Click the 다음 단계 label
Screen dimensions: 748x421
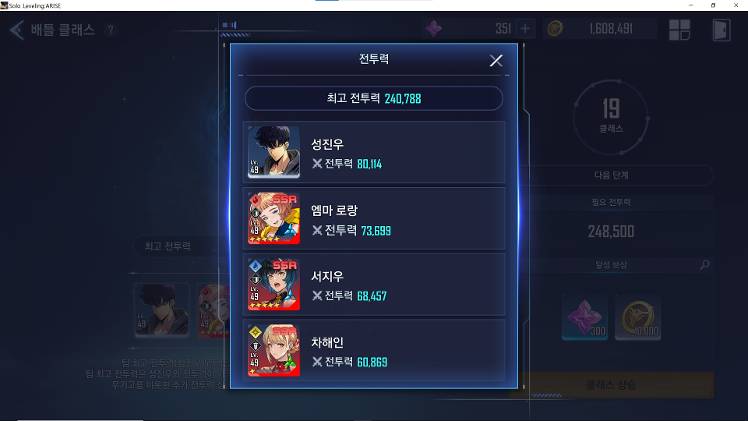click(x=611, y=175)
